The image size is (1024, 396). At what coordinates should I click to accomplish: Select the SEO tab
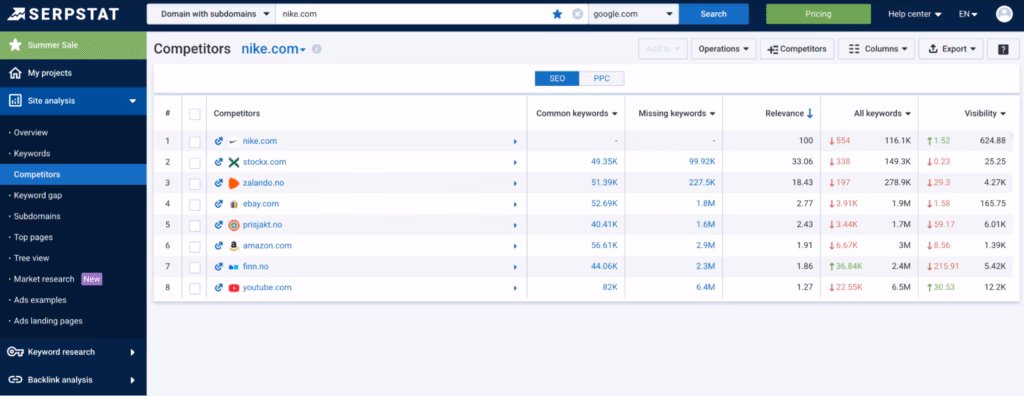point(557,78)
